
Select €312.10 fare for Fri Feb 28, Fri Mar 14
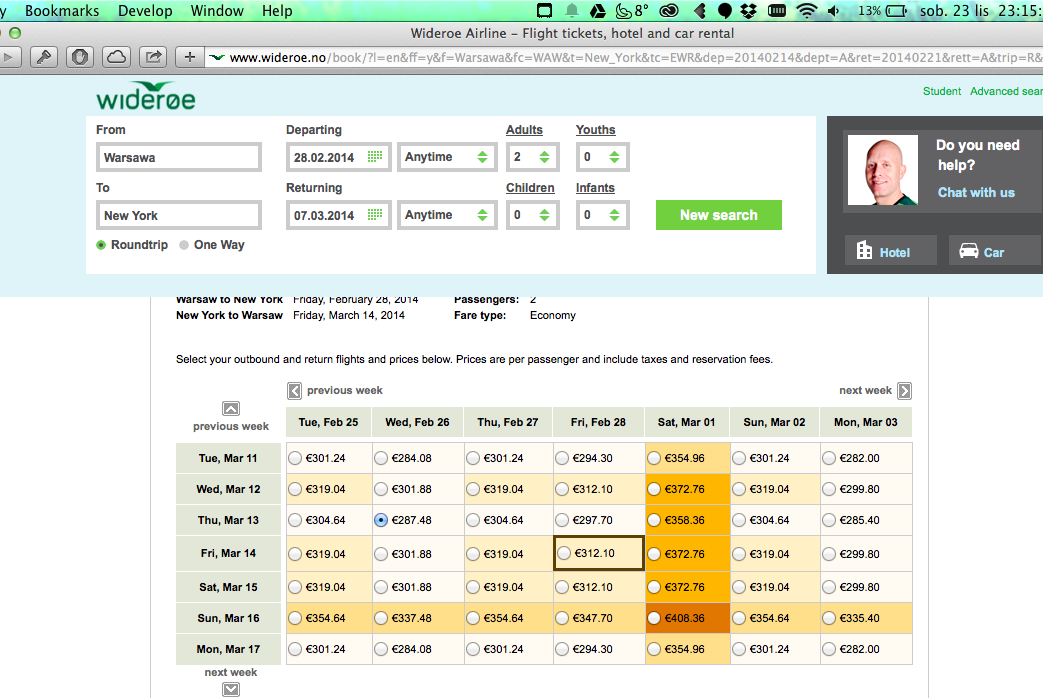[564, 553]
